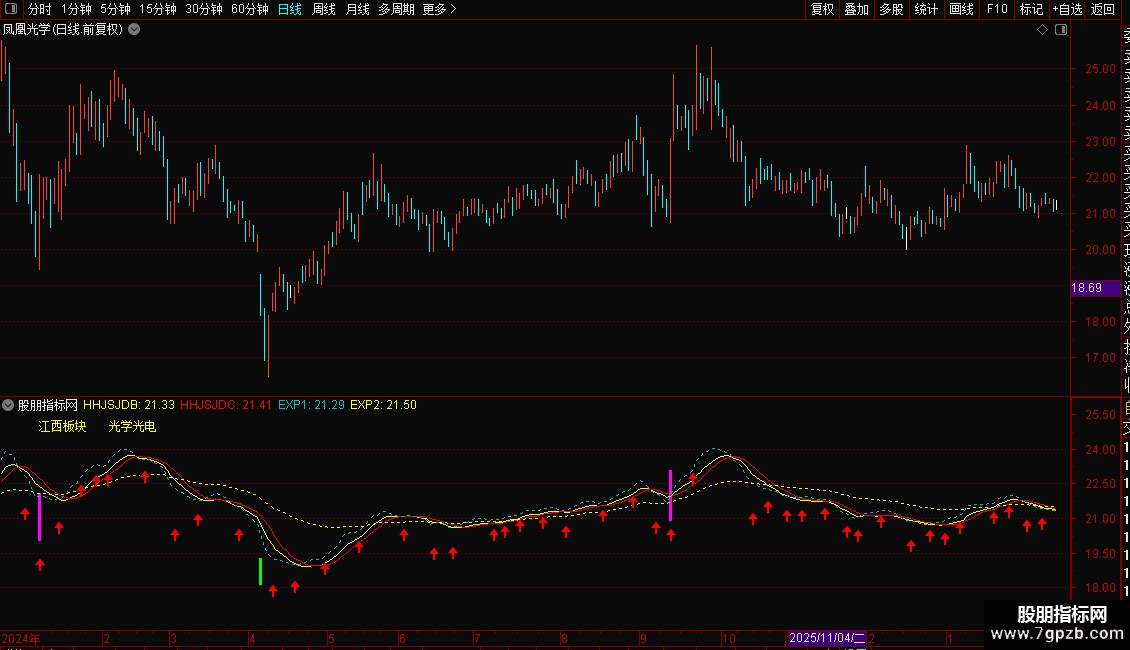Open the 复权 adjustment menu
1130x650 pixels.
(x=822, y=9)
